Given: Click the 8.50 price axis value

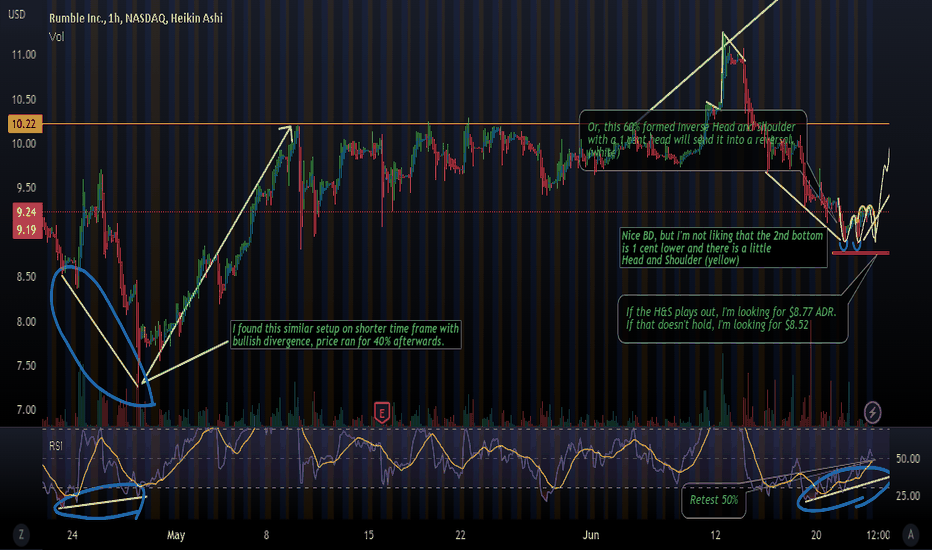Looking at the screenshot, I should click(x=26, y=276).
